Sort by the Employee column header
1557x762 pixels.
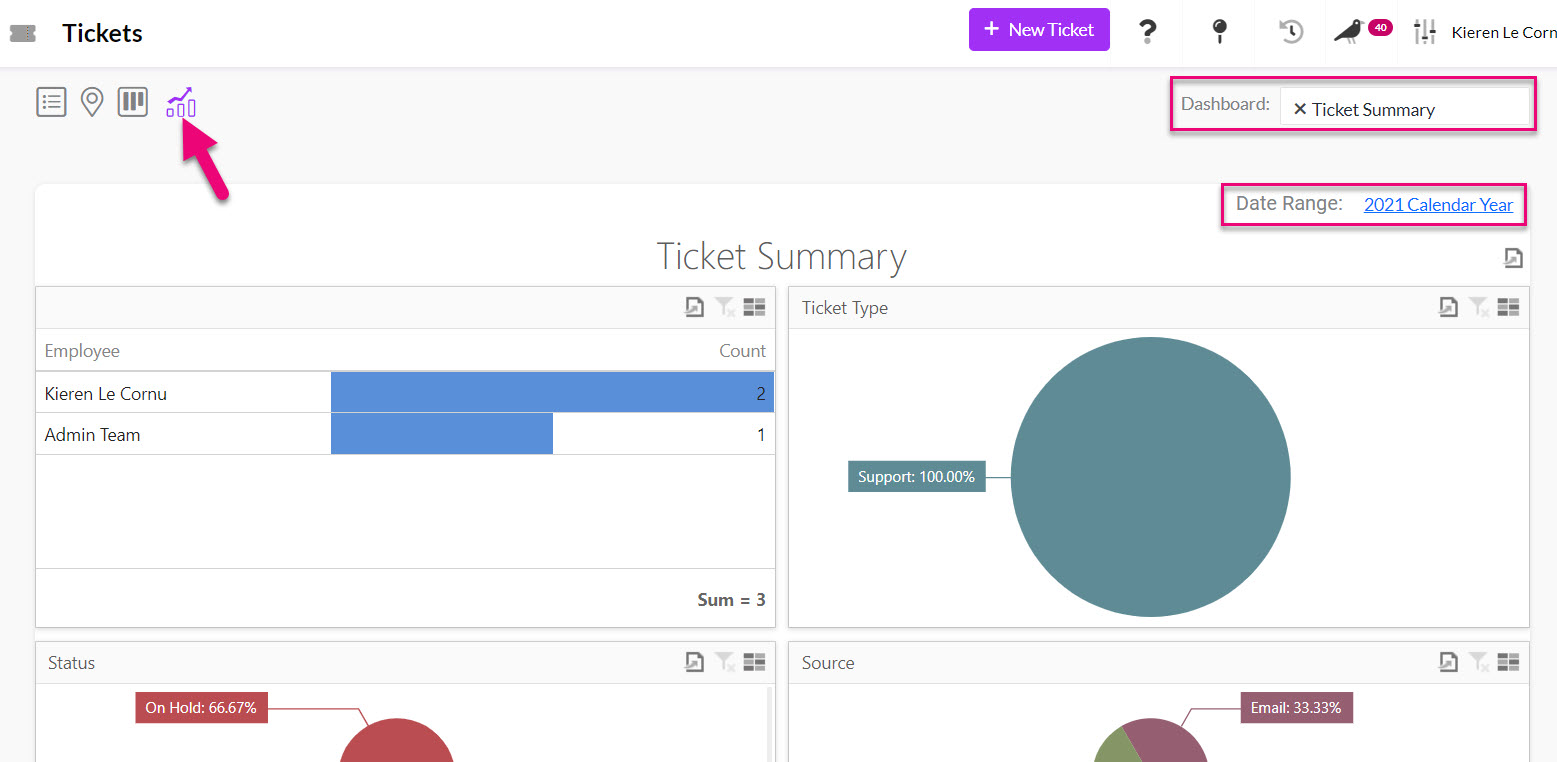click(x=82, y=351)
